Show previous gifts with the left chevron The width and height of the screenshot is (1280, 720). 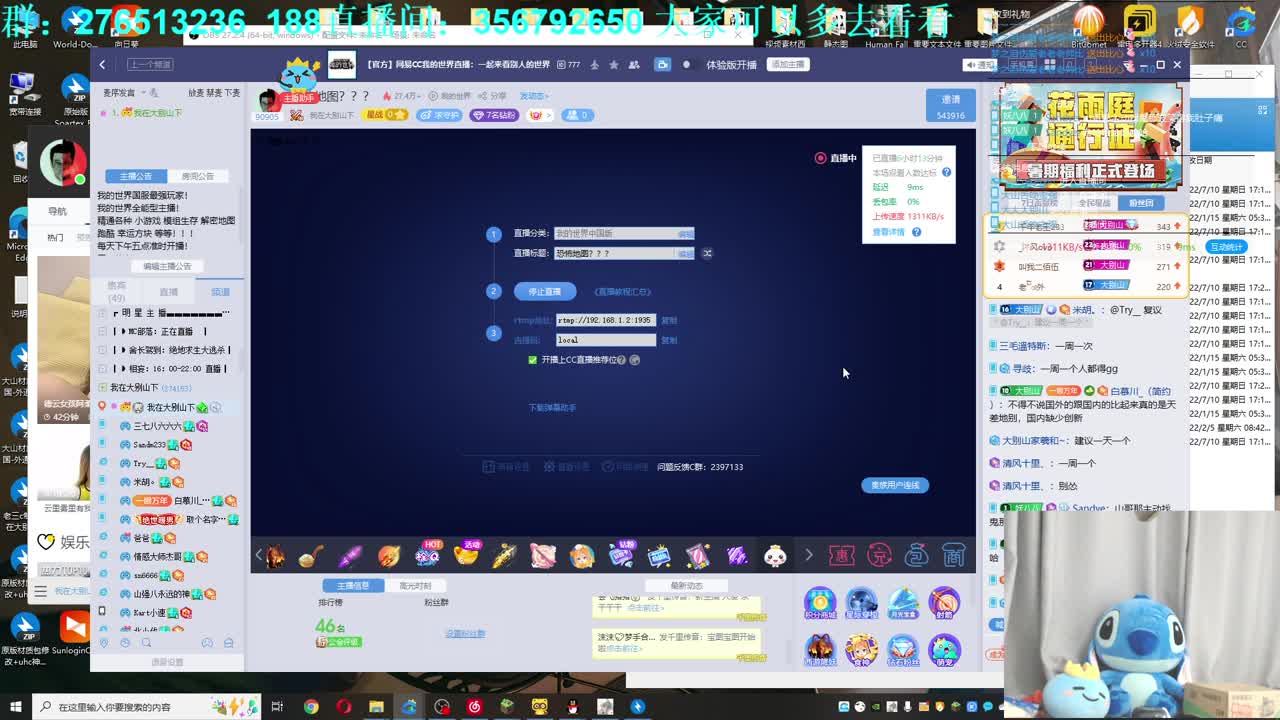[259, 555]
